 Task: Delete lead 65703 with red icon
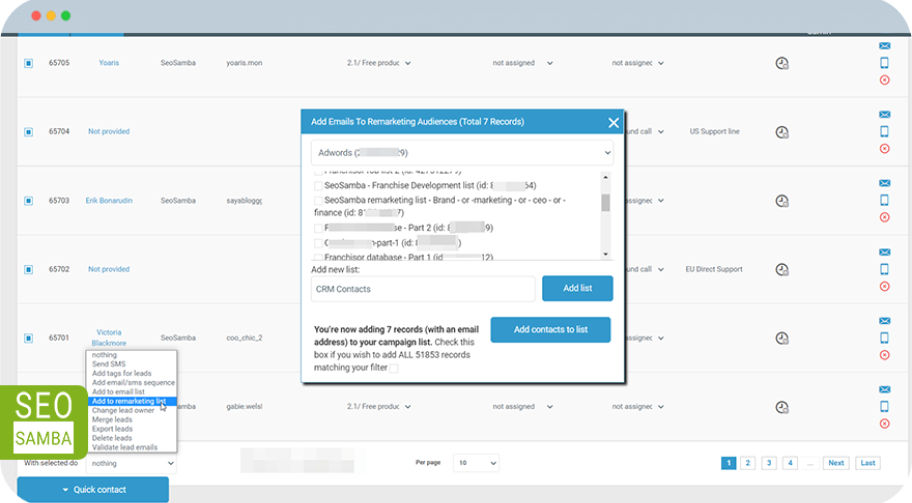point(884,217)
